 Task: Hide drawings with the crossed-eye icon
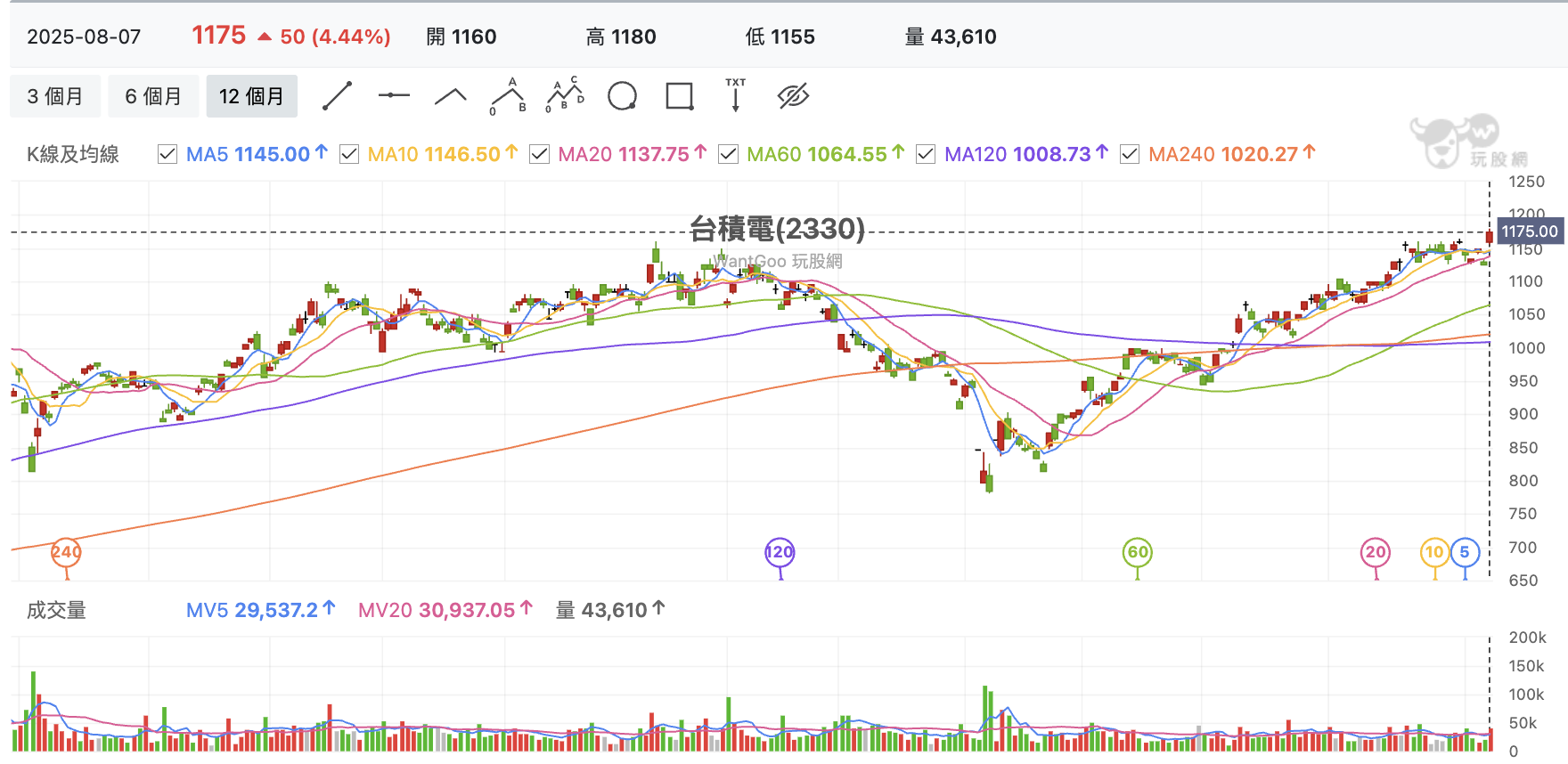pyautogui.click(x=793, y=96)
